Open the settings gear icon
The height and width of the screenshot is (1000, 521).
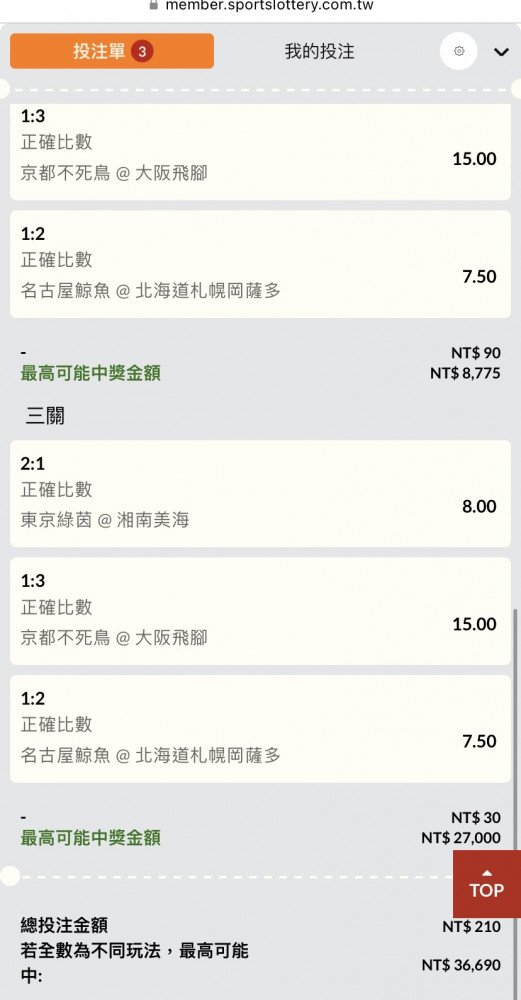(459, 52)
